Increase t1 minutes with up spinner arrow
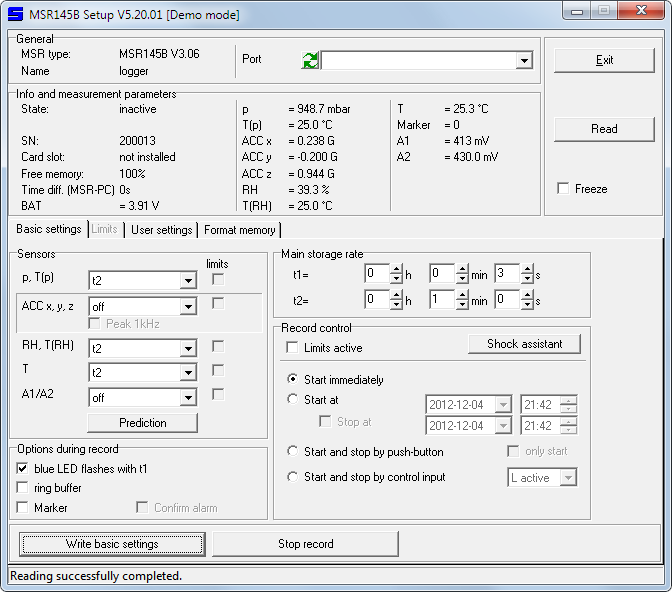The width and height of the screenshot is (672, 592). 462,269
